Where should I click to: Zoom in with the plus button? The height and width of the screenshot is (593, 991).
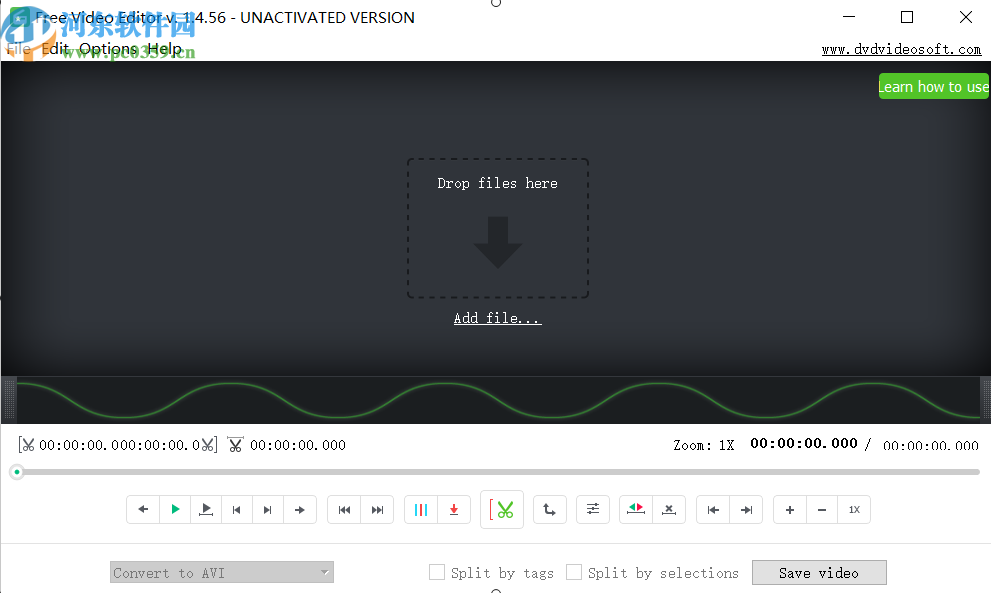[790, 510]
